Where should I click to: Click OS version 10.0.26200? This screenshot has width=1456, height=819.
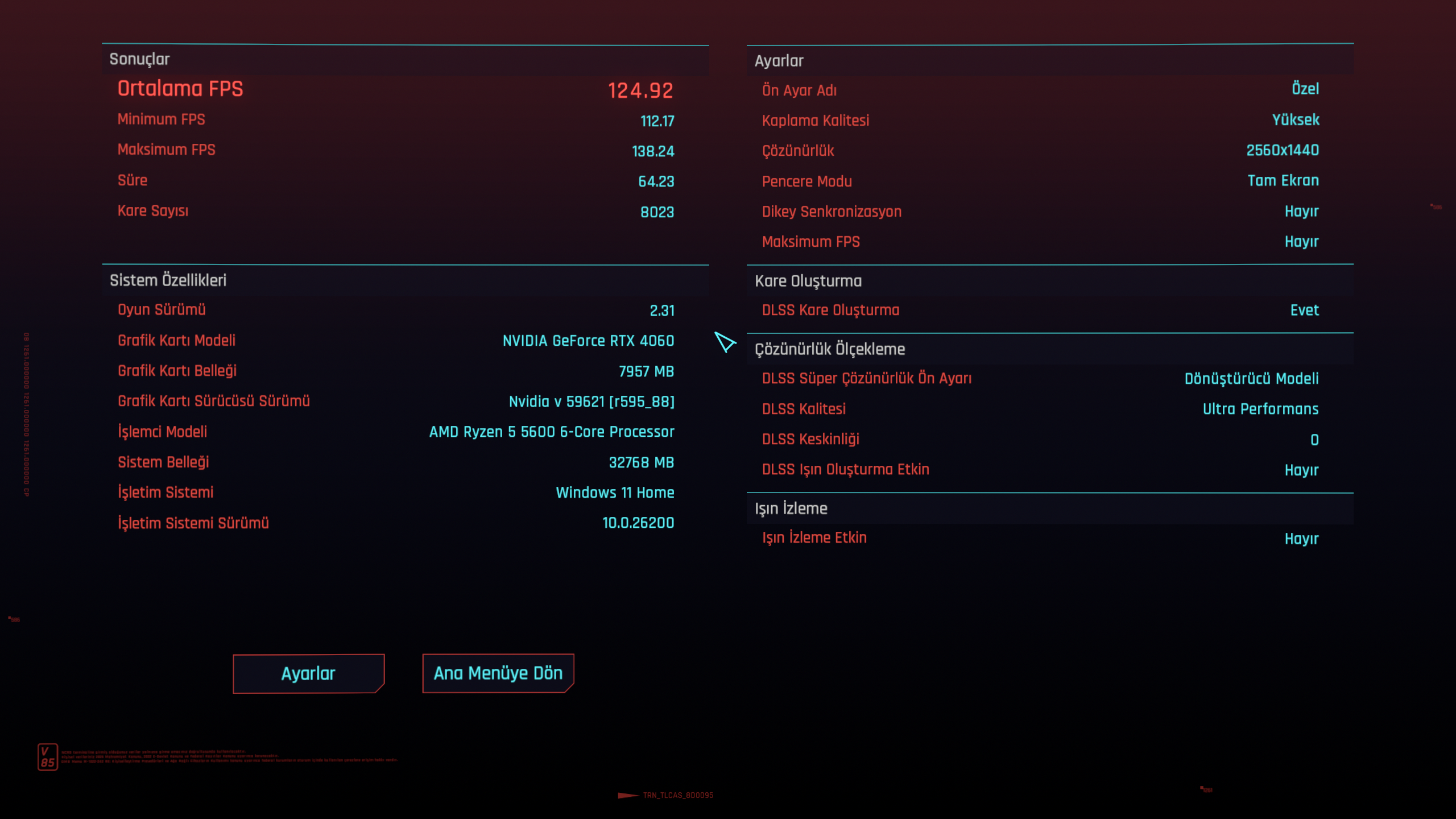point(638,523)
